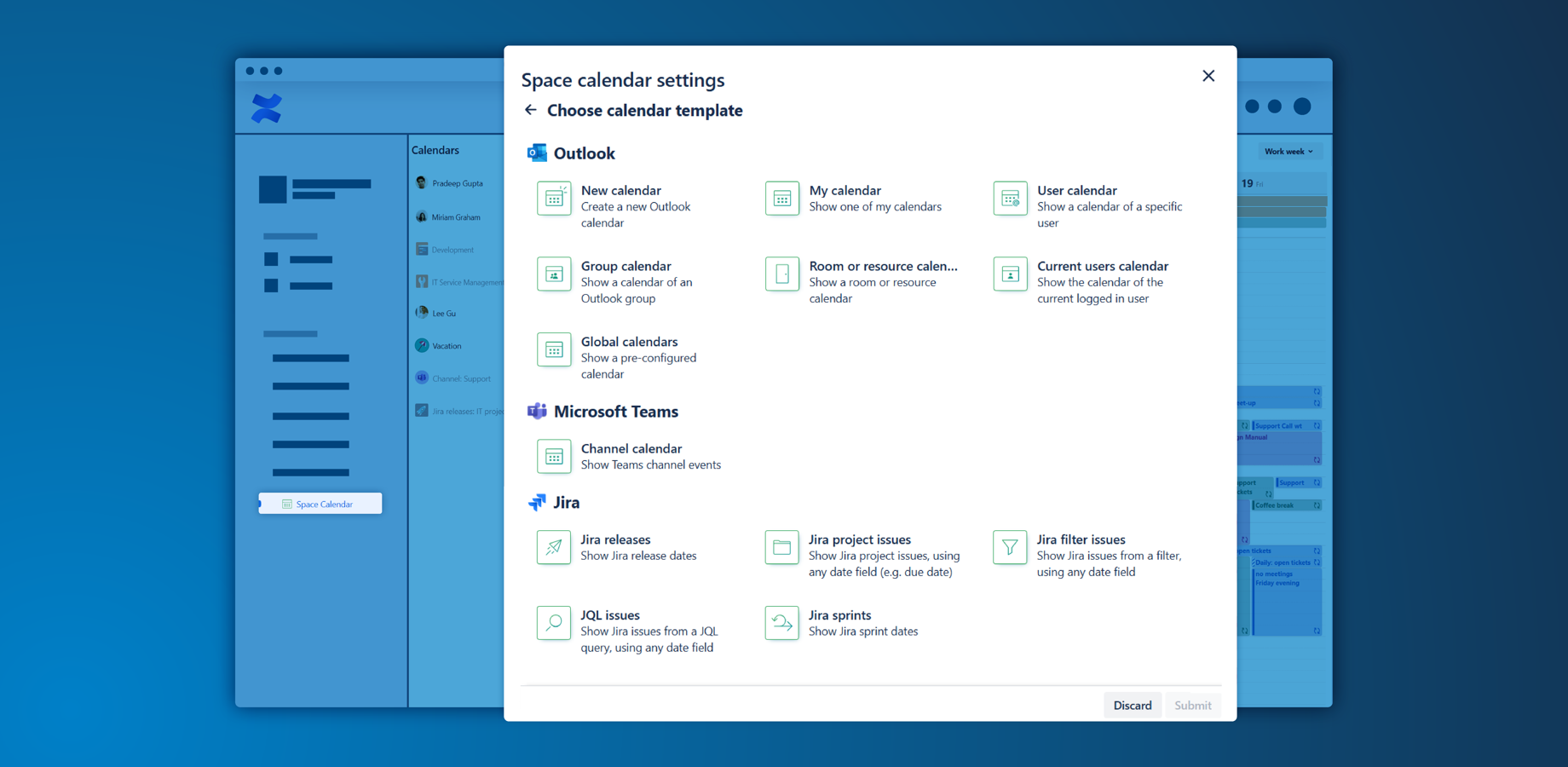Choose the My calendar template icon

pos(781,199)
